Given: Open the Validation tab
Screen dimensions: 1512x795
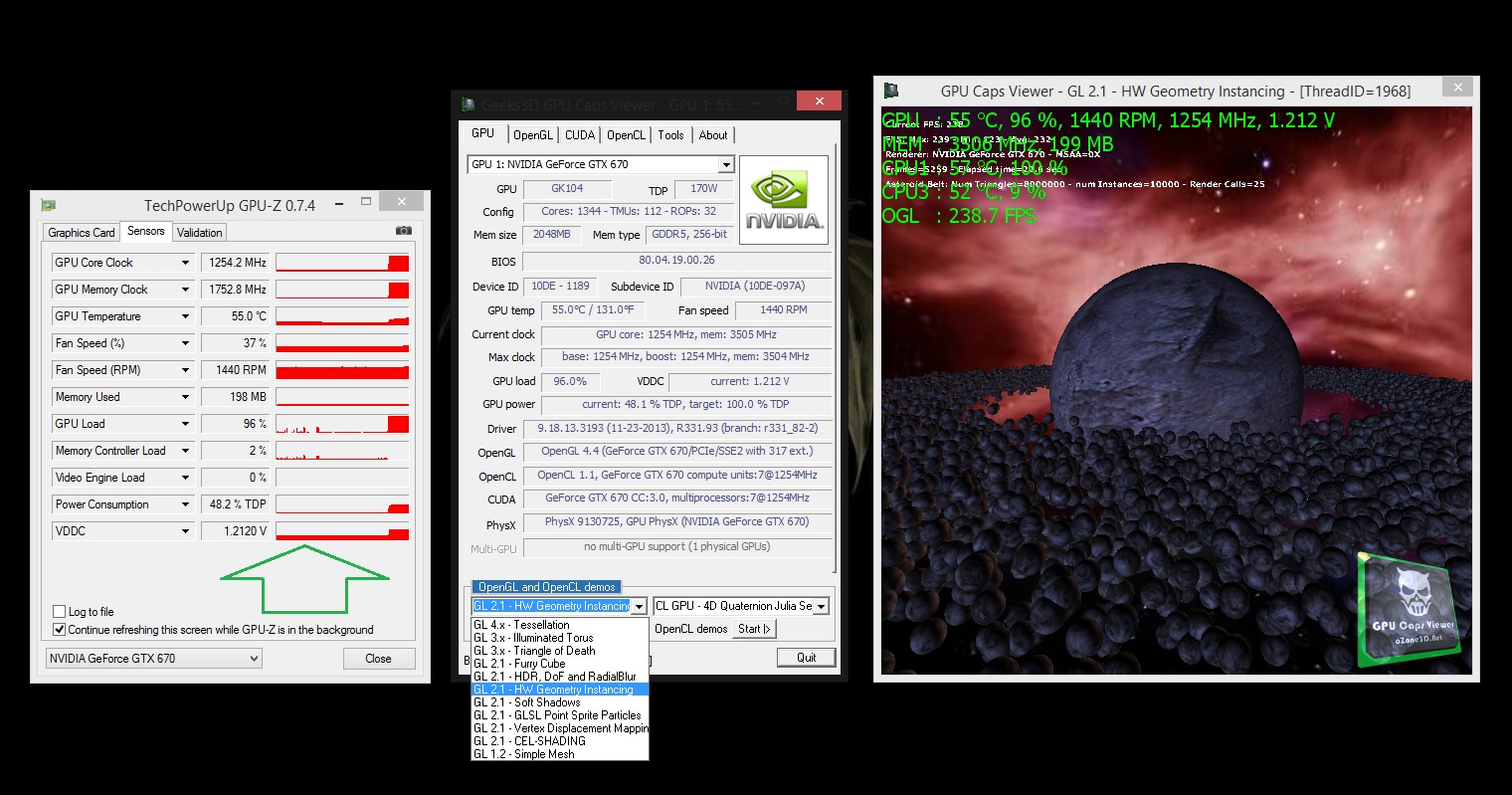Looking at the screenshot, I should pos(200,233).
